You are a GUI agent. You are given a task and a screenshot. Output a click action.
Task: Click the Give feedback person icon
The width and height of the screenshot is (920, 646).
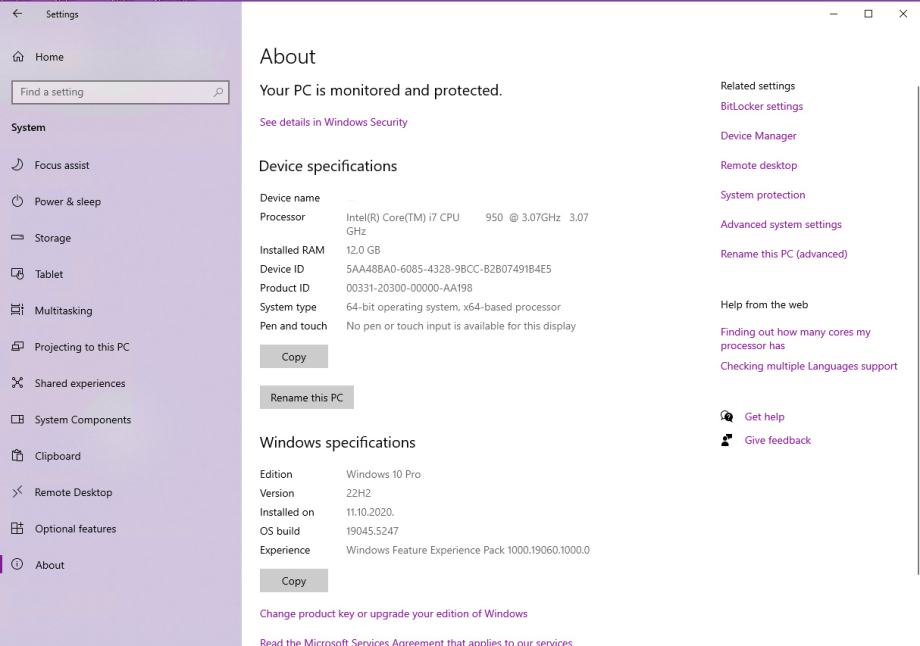726,440
